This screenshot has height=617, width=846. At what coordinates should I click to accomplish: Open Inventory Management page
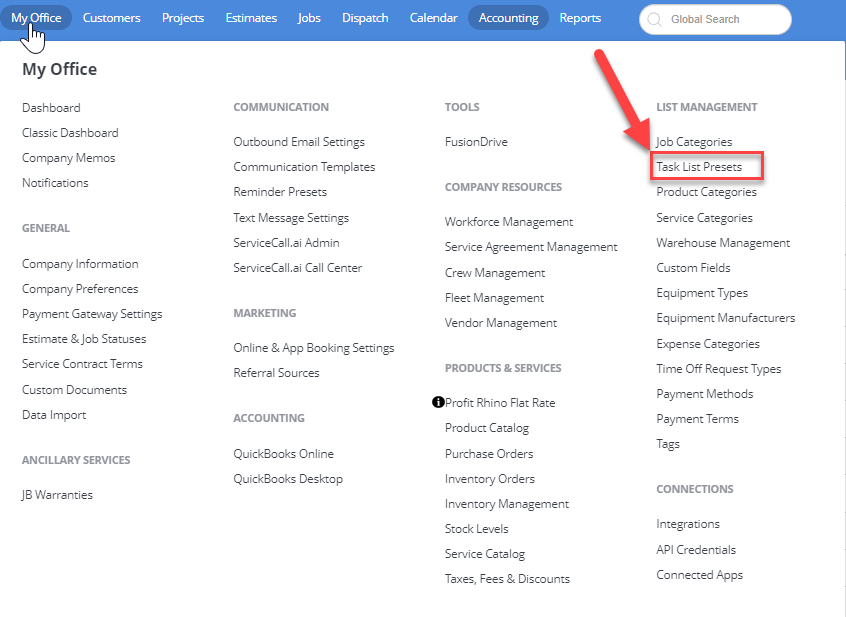tap(507, 504)
